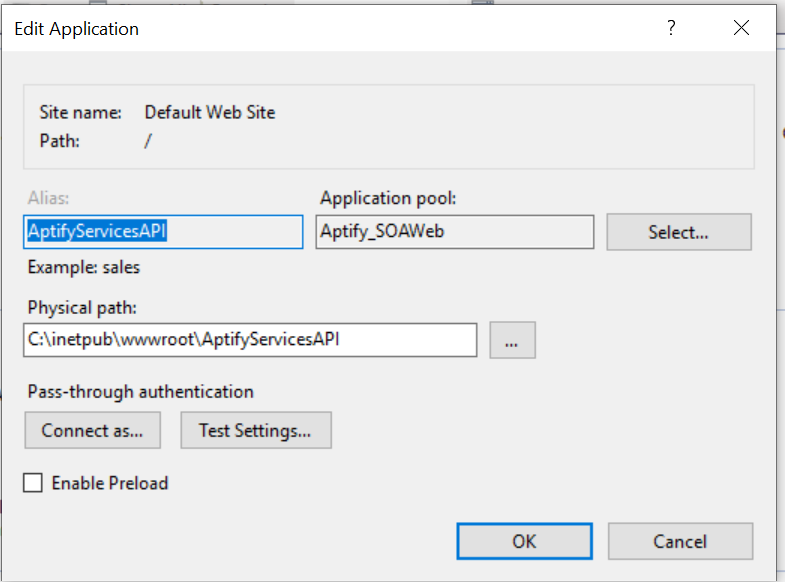Close the Edit Application dialog
Viewport: 785px width, 582px height.
click(x=741, y=28)
